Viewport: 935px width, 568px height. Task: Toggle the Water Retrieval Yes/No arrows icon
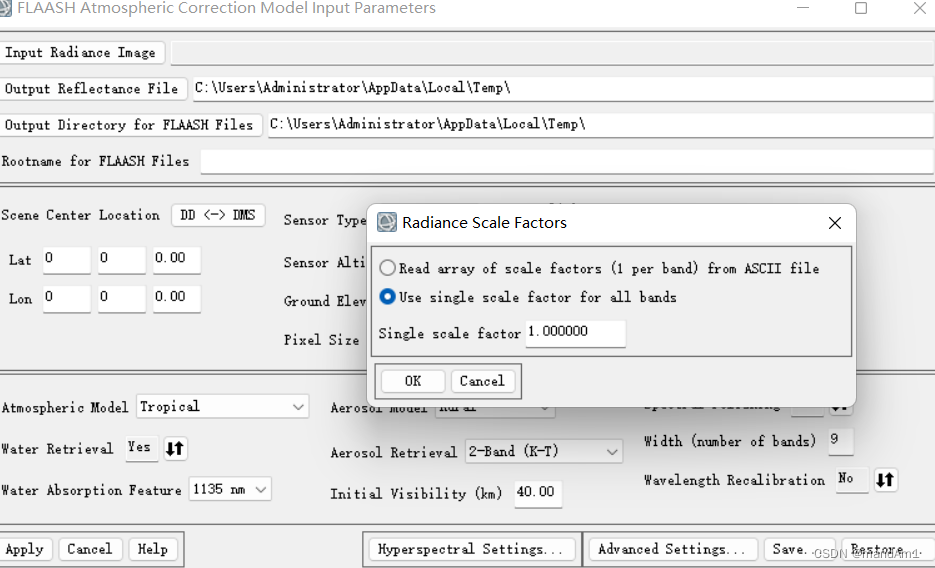pos(175,449)
